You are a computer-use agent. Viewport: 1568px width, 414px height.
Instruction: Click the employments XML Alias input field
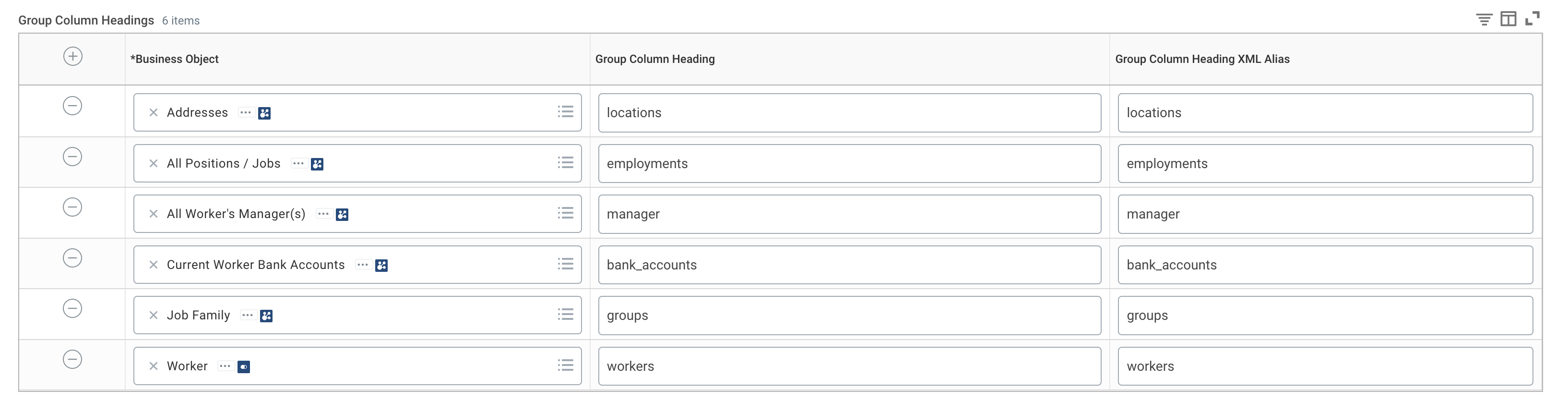pos(1325,163)
